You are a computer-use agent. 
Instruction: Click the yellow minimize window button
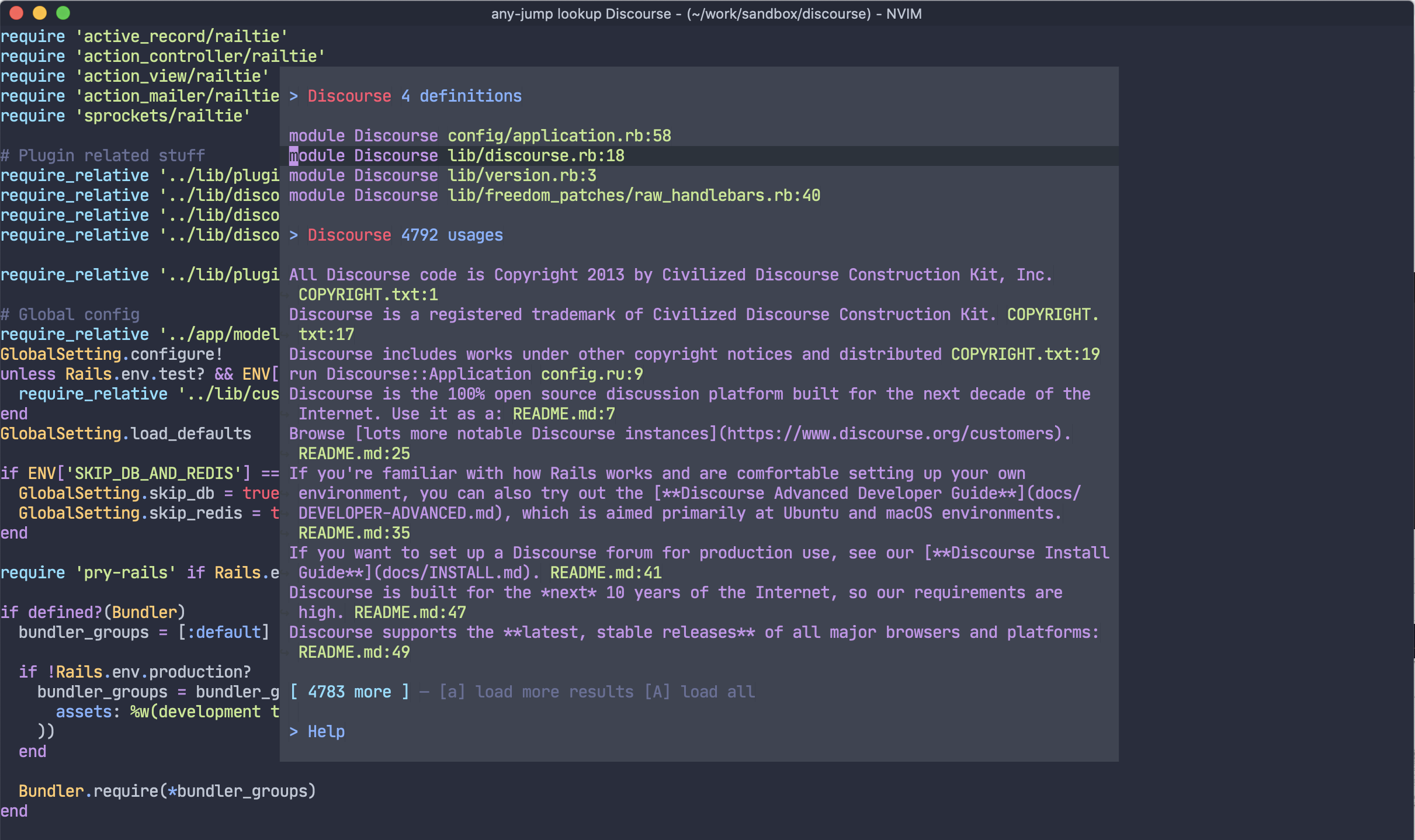40,13
